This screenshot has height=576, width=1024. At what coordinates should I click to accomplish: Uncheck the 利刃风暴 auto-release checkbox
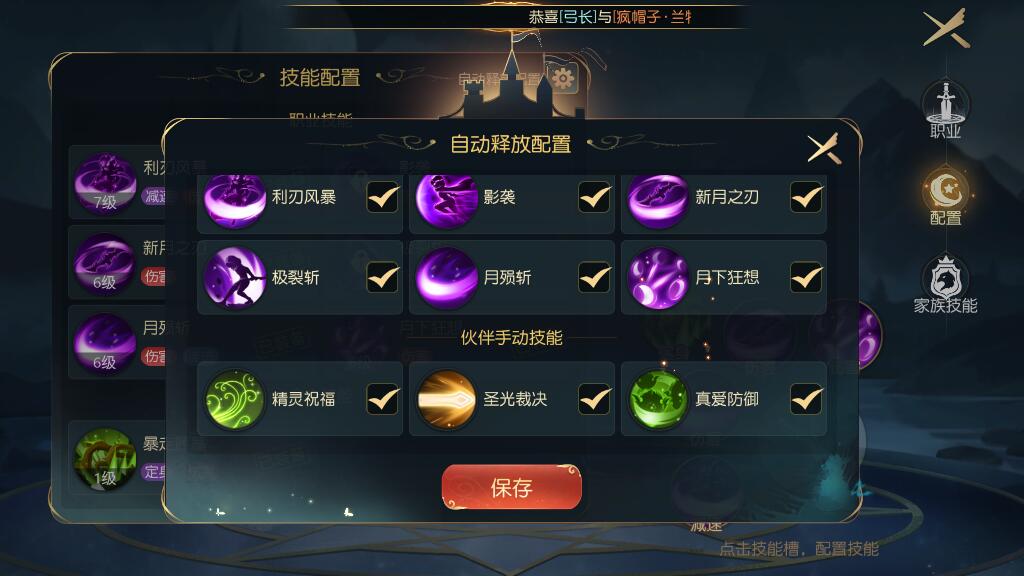pos(383,197)
